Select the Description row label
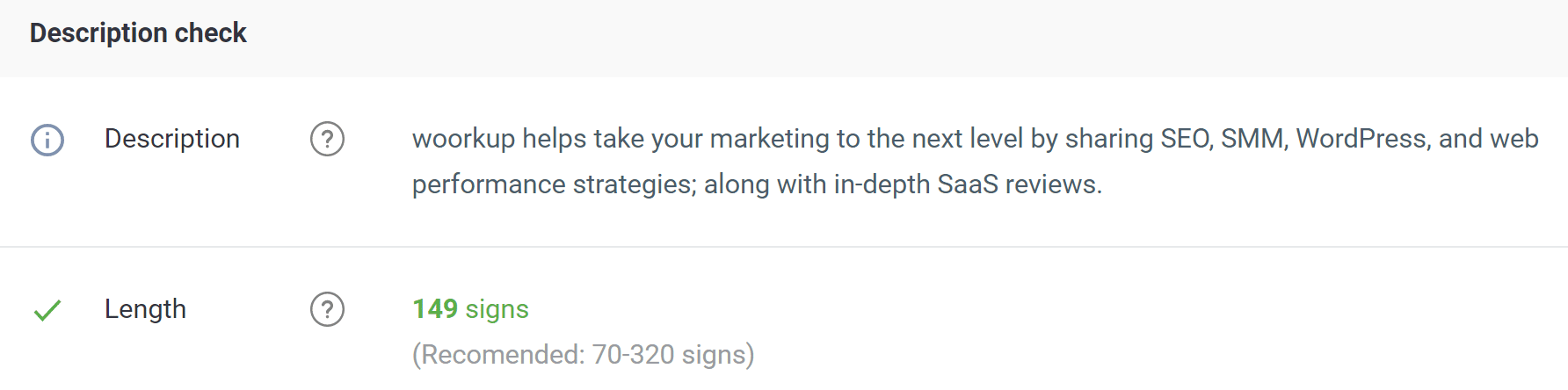Viewport: 1568px width, 390px height. [172, 139]
